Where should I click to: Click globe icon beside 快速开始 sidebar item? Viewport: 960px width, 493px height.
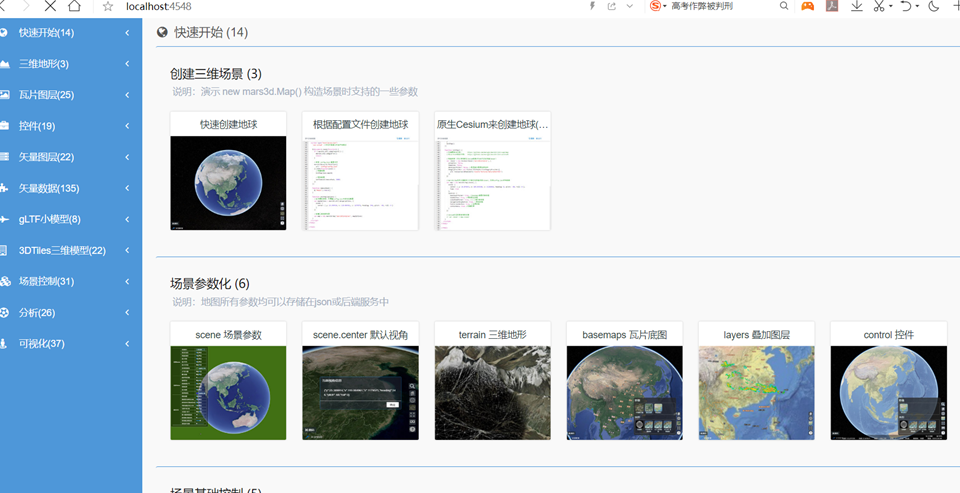pyautogui.click(x=4, y=32)
